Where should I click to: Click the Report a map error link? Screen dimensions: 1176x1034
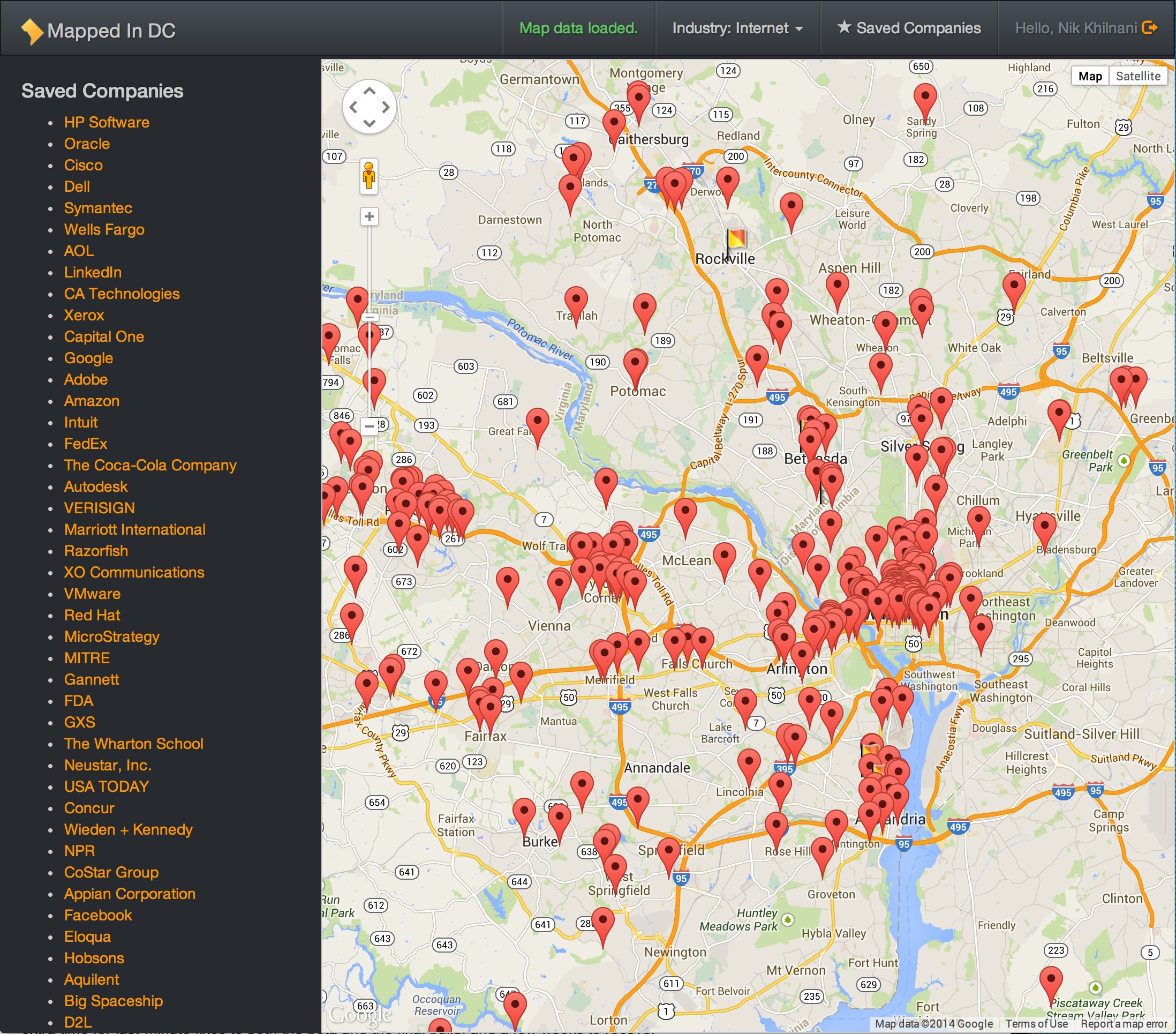1123,1024
